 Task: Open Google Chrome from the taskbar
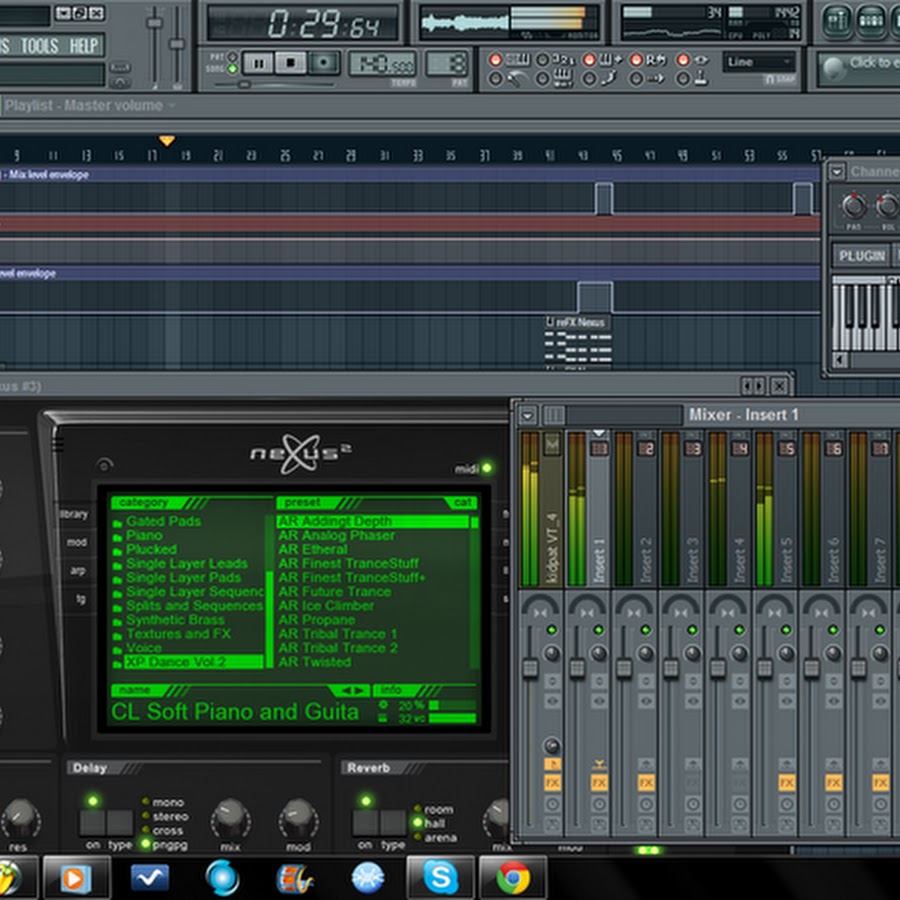(x=513, y=877)
